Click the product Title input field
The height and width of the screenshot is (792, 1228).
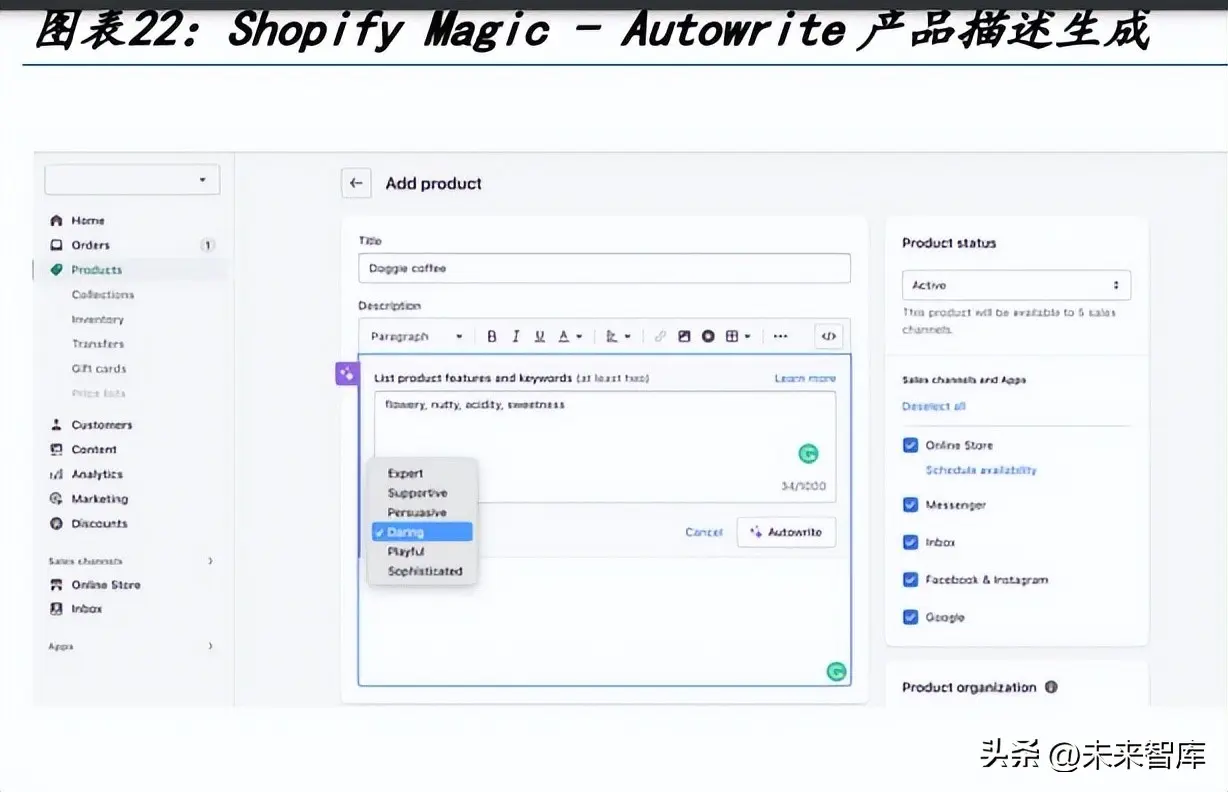(x=604, y=268)
